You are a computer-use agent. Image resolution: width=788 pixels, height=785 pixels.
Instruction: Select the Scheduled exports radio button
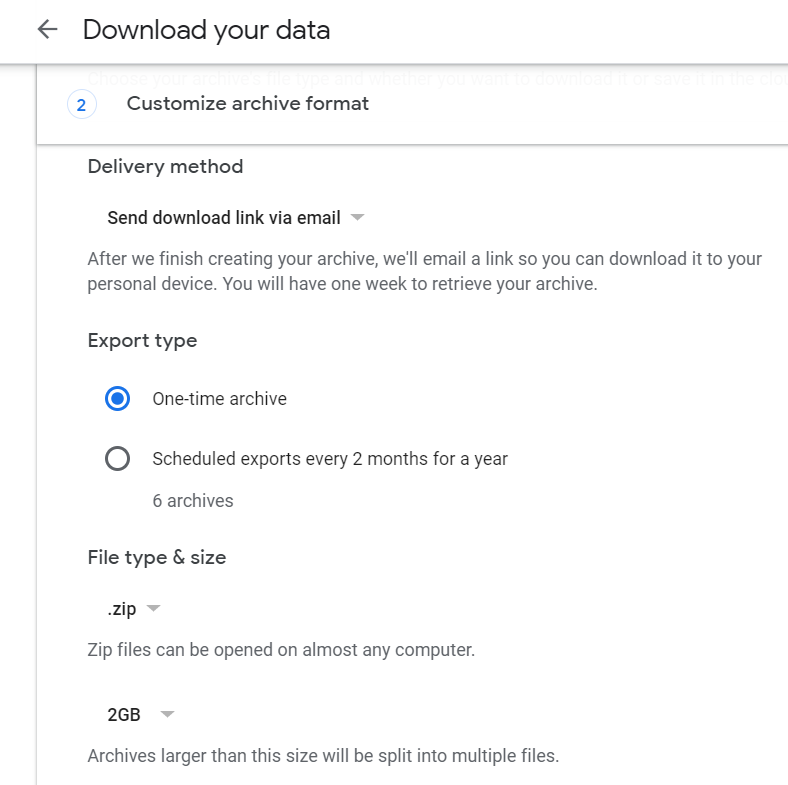coord(117,459)
